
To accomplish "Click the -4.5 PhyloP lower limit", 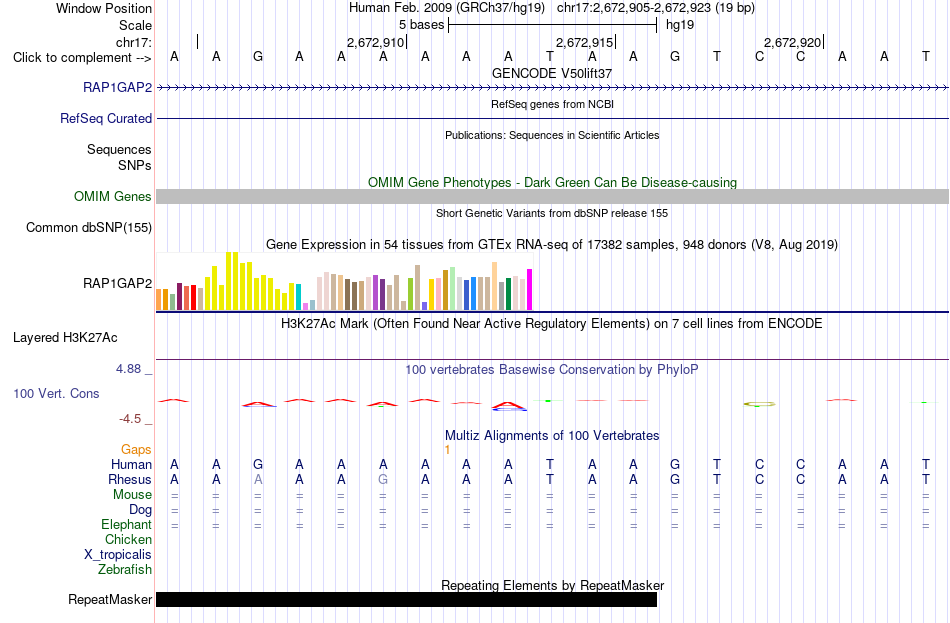I will (x=130, y=419).
